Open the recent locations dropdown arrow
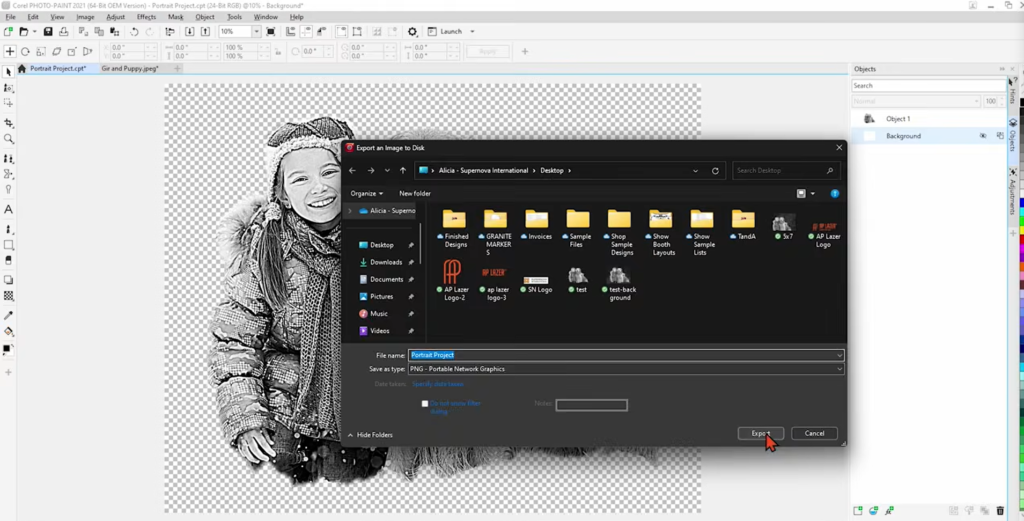 [x=387, y=170]
